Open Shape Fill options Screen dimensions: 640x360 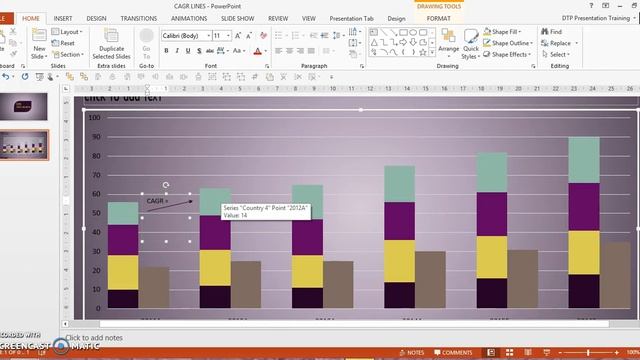502,31
